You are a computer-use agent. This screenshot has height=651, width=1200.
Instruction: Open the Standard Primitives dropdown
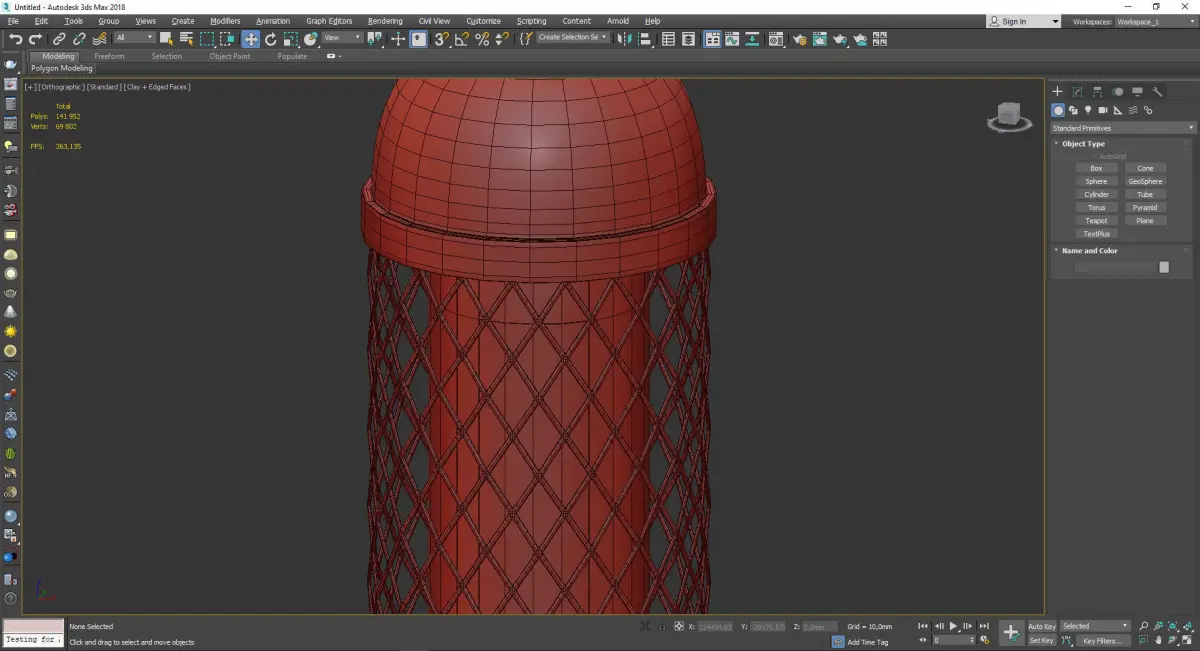(1122, 128)
